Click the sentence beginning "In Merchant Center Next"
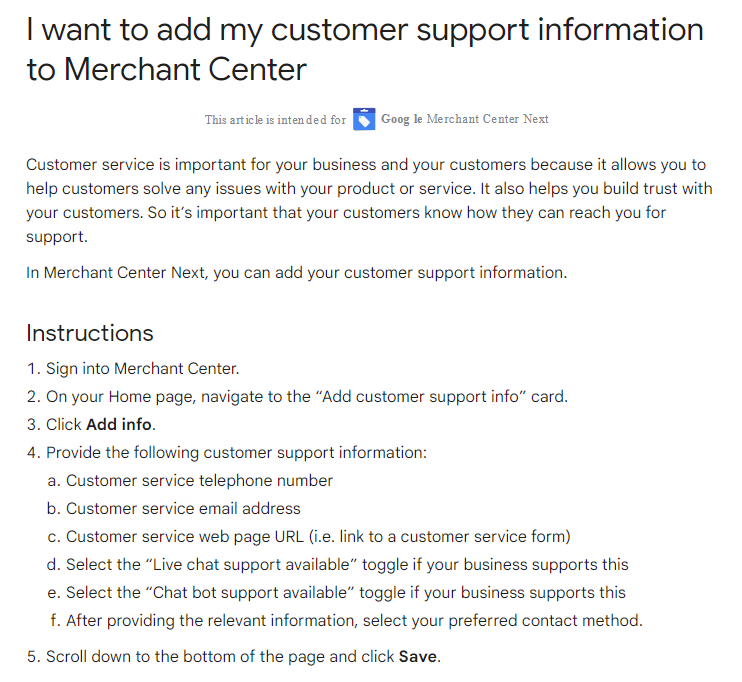The width and height of the screenshot is (742, 682). [x=296, y=272]
